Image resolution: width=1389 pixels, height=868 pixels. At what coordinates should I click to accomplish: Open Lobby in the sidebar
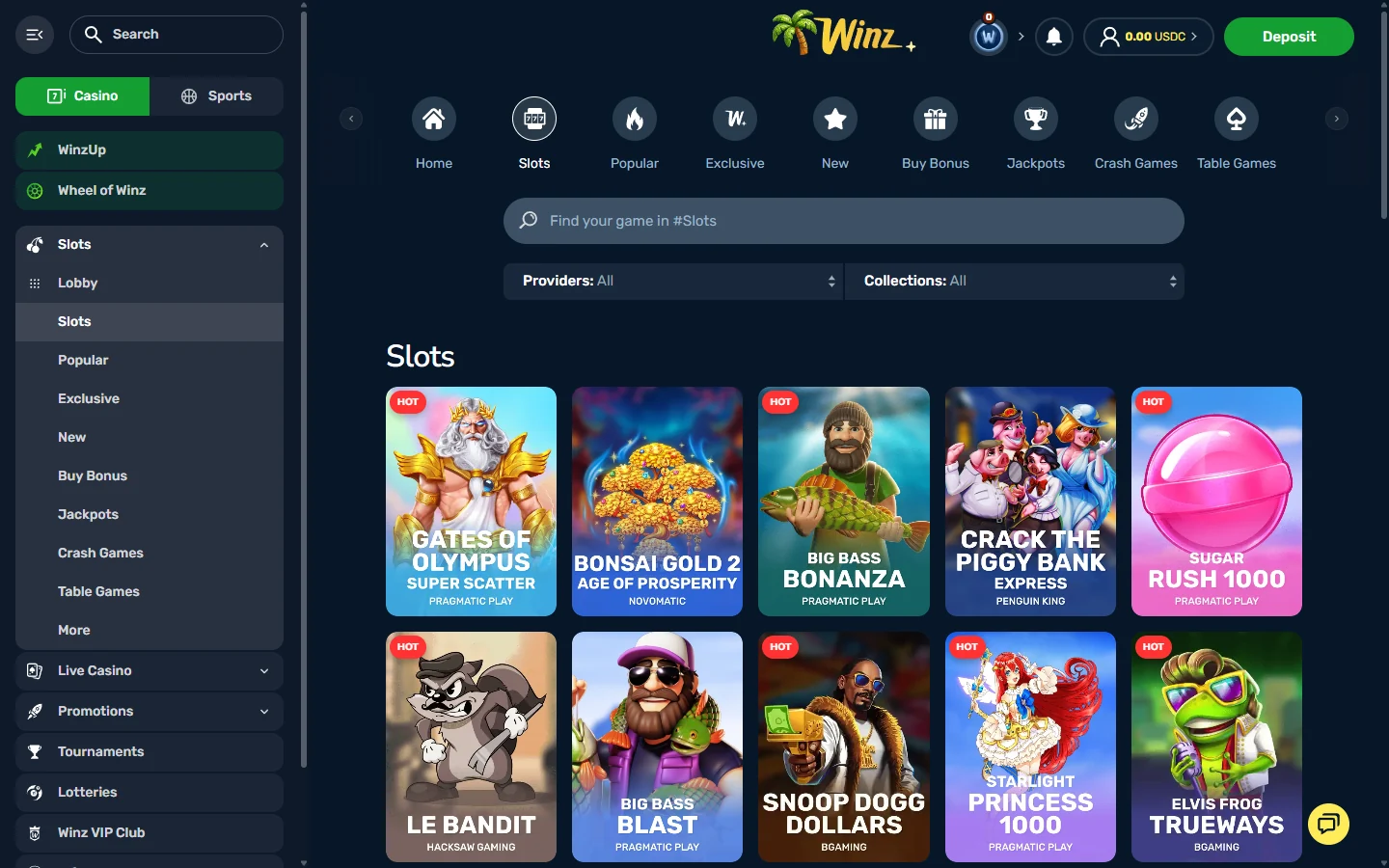tap(150, 284)
